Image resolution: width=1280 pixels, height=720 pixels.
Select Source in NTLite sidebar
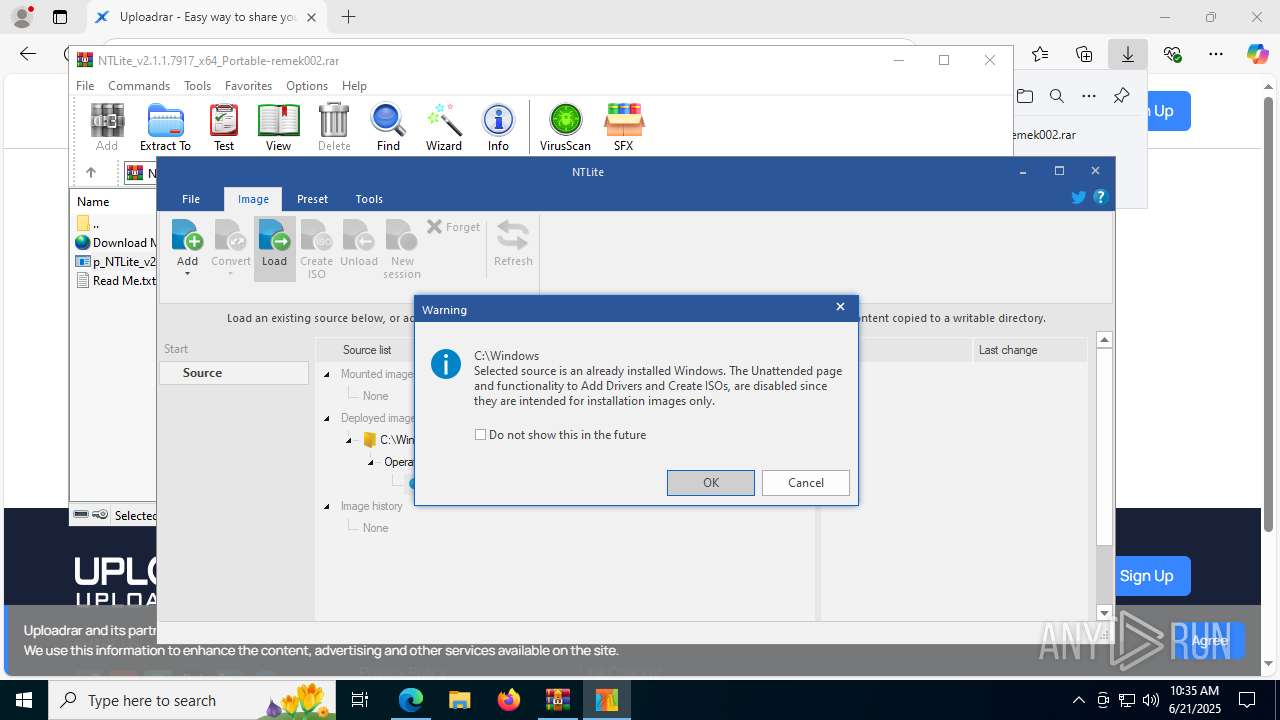point(234,373)
